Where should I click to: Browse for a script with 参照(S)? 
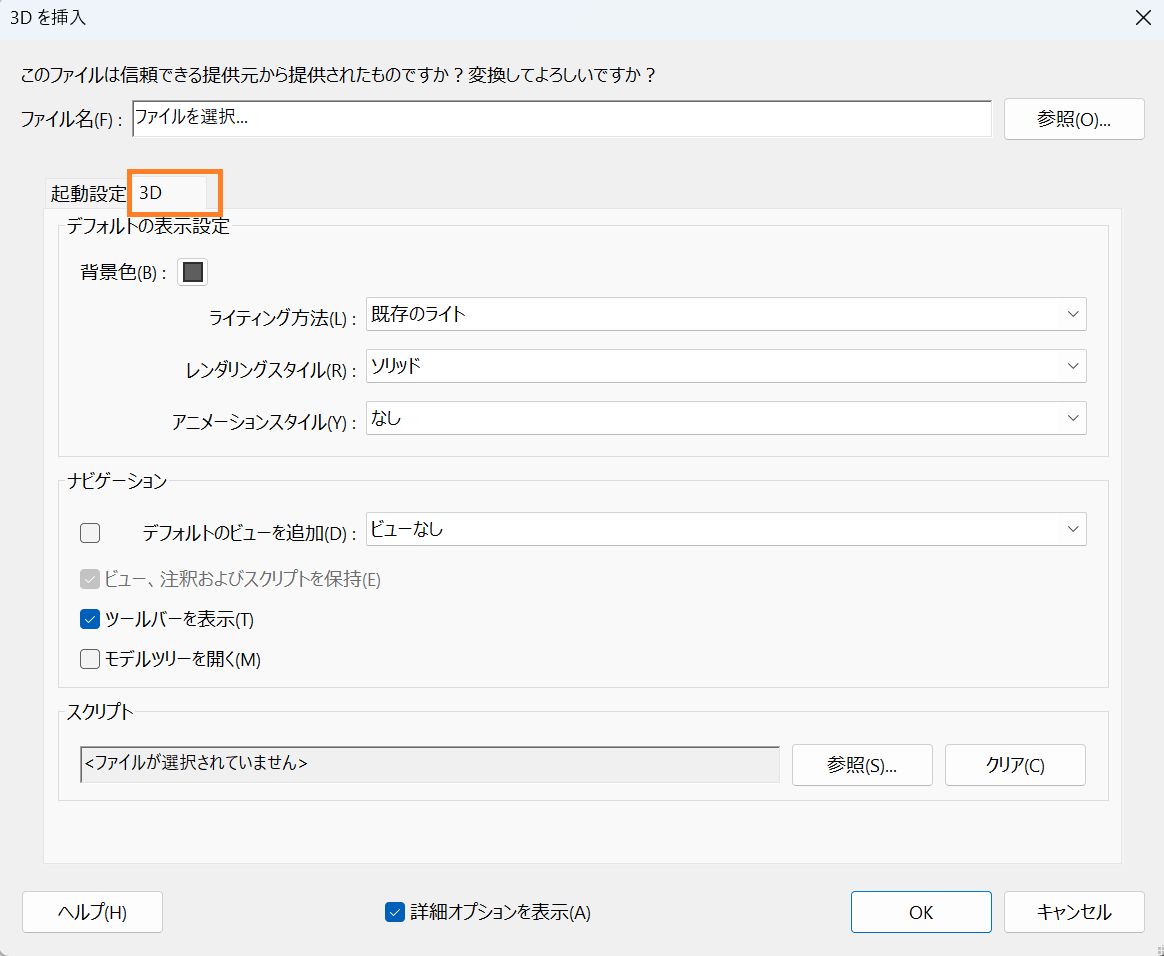click(x=862, y=764)
